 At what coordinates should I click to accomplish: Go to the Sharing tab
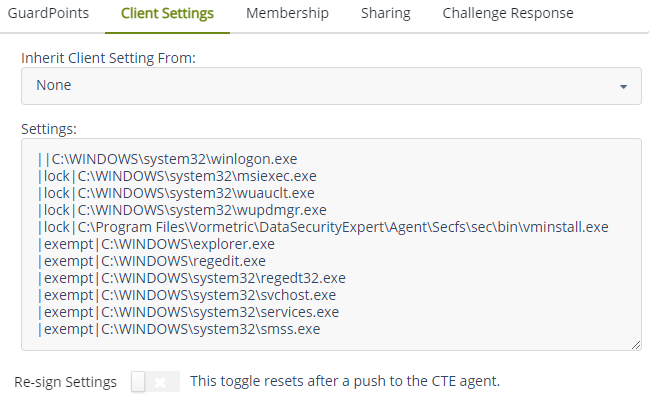[385, 14]
